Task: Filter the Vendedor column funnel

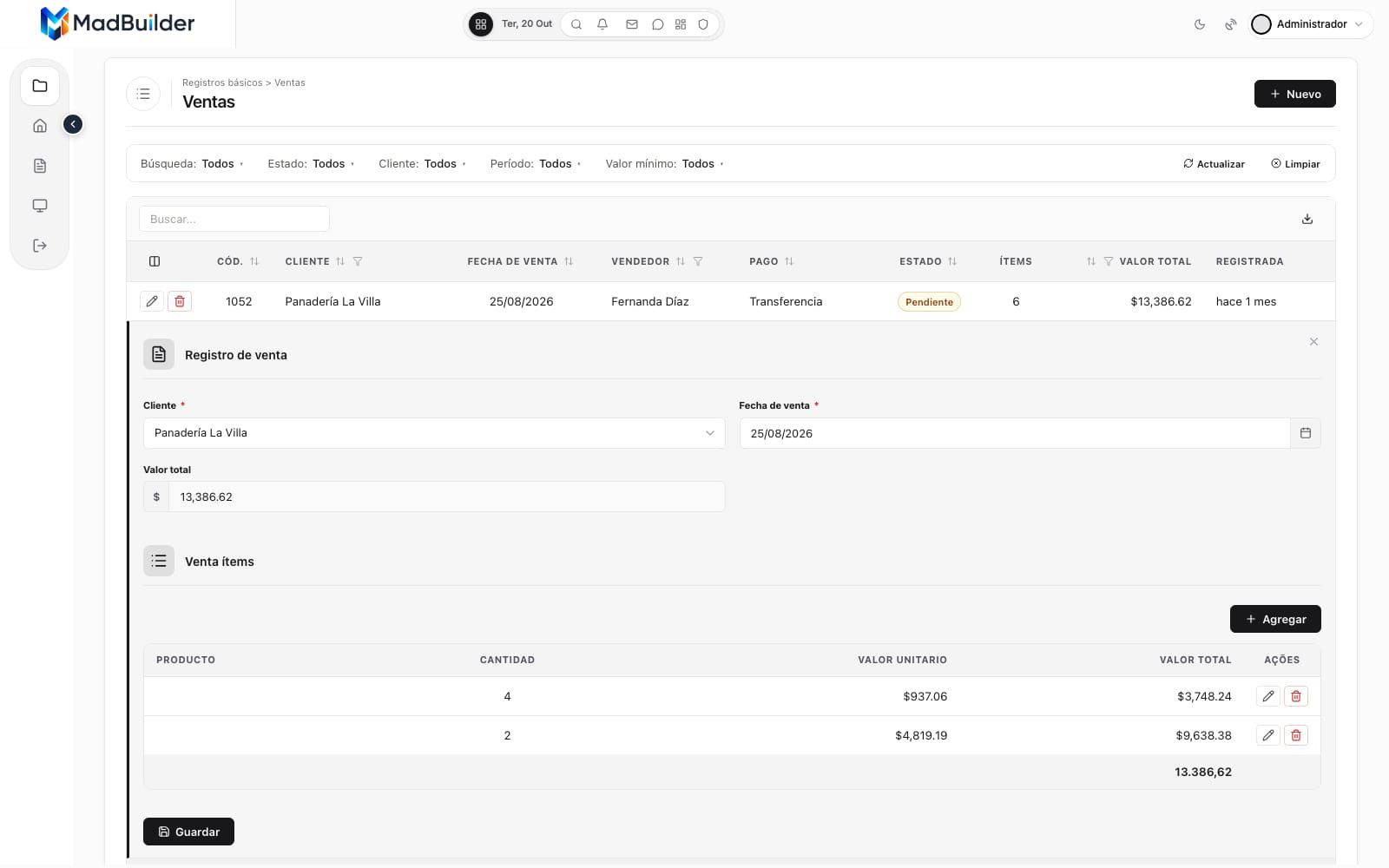Action: (698, 261)
